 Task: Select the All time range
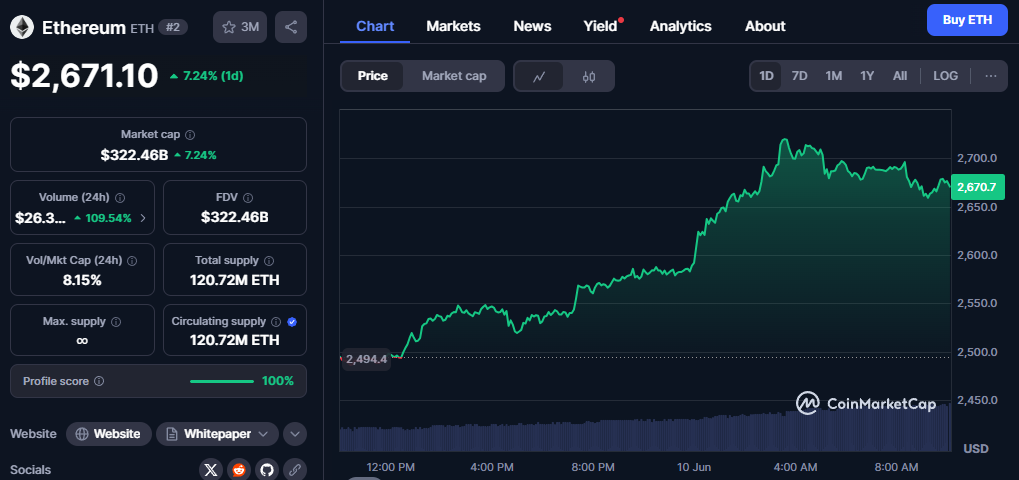(x=899, y=76)
